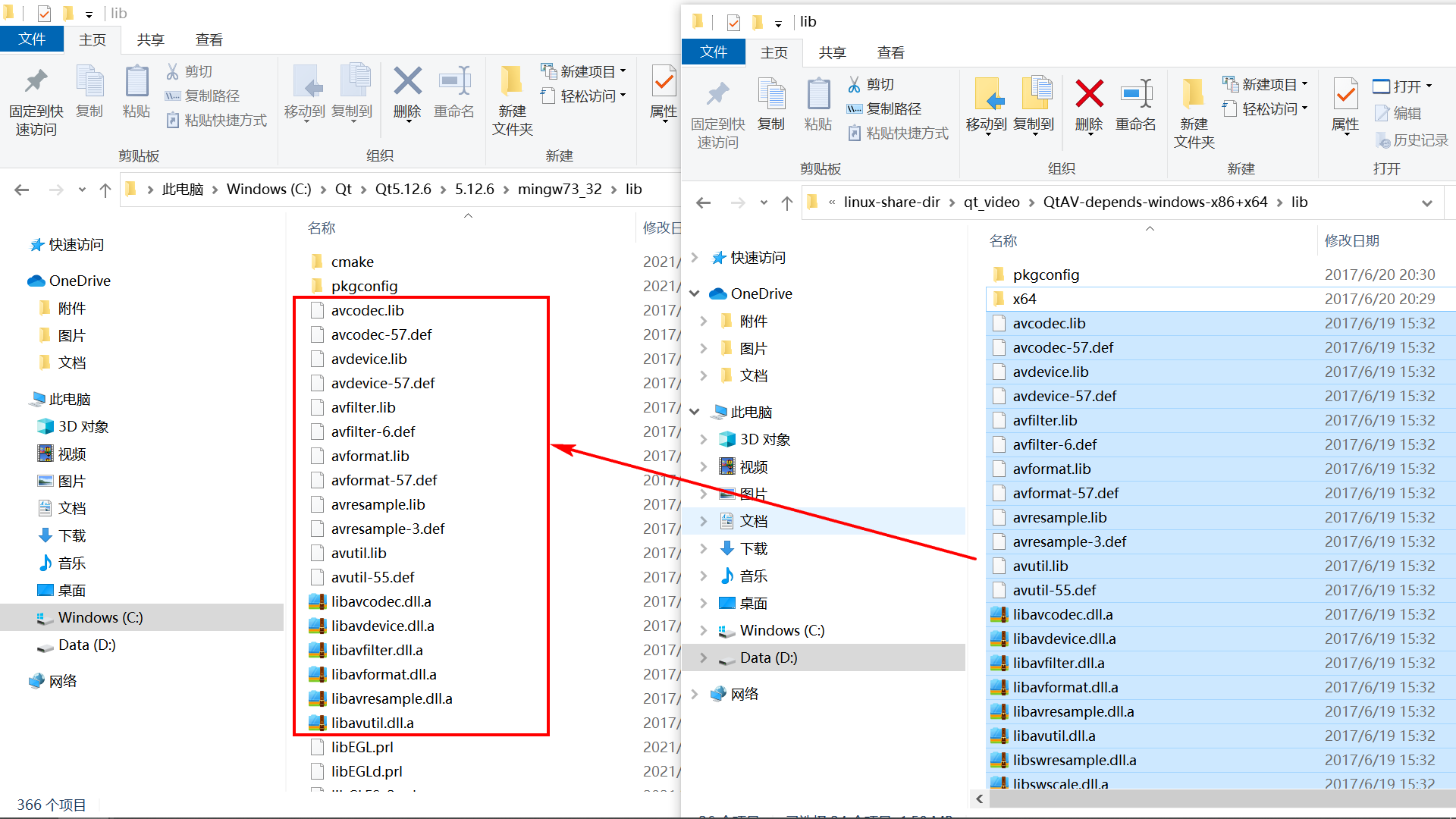Select Windows (C:) in left navigation pane
The width and height of the screenshot is (1456, 819).
(100, 617)
